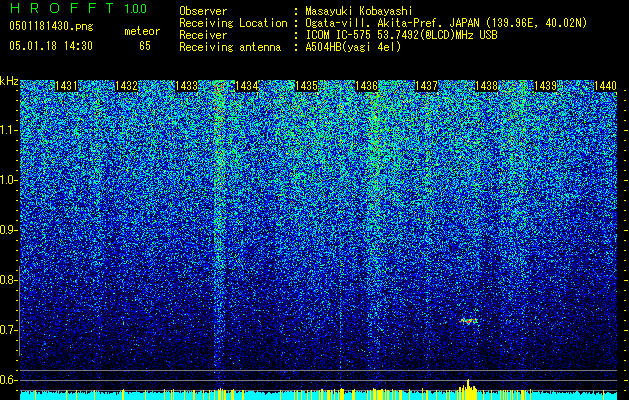Click the date stamp 05.01.18 14:30
Viewport: 629px width, 400px height.
[x=51, y=46]
